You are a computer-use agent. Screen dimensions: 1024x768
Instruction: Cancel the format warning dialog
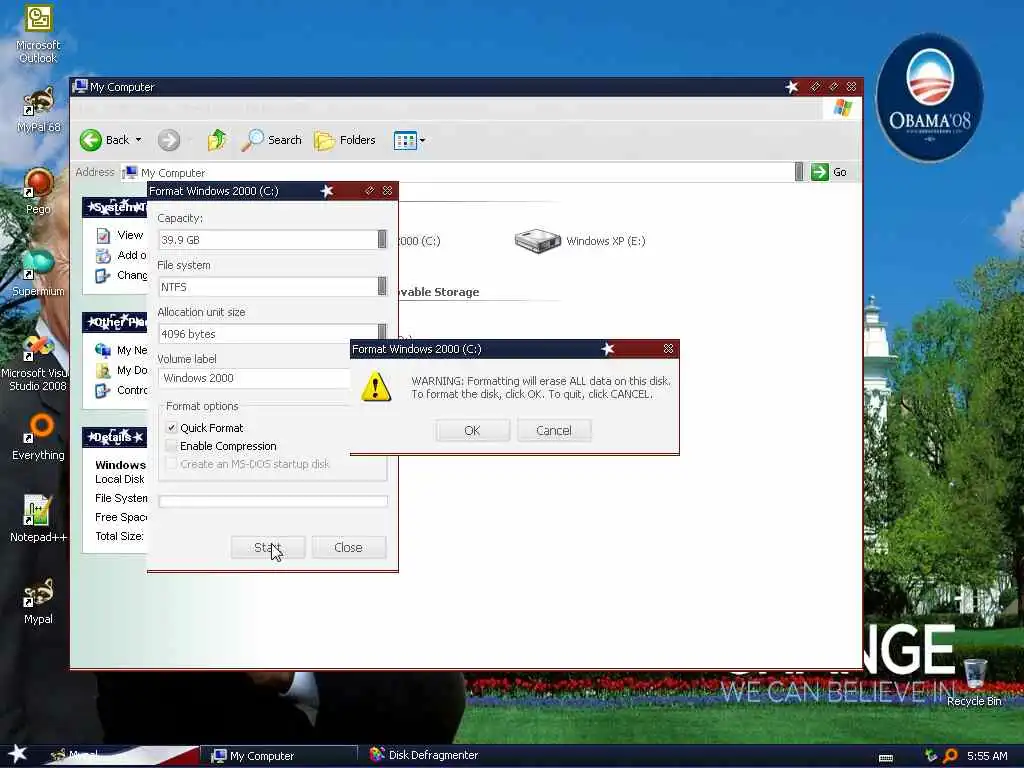coord(554,430)
